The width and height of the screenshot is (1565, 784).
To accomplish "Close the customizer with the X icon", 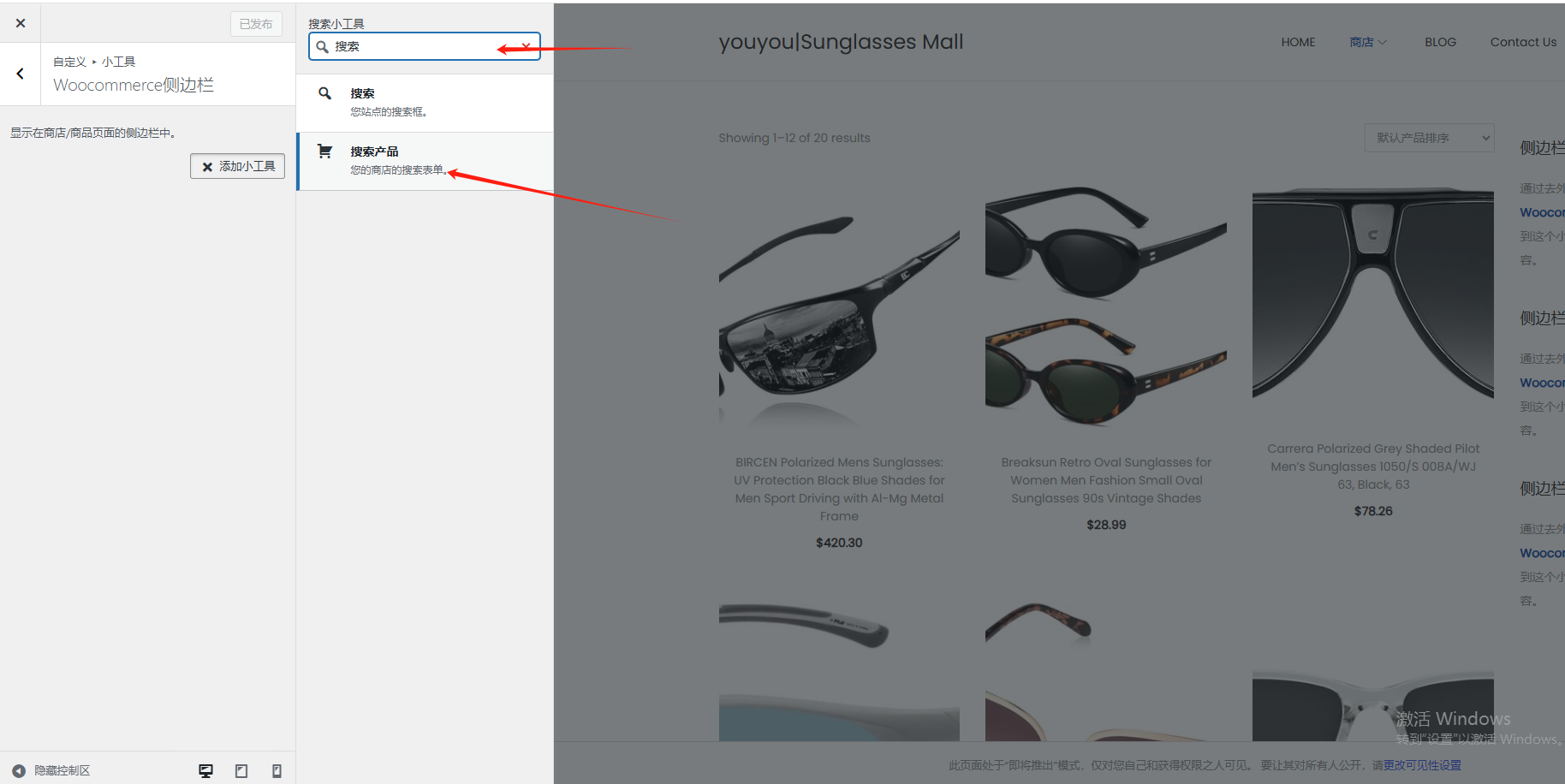I will point(21,23).
